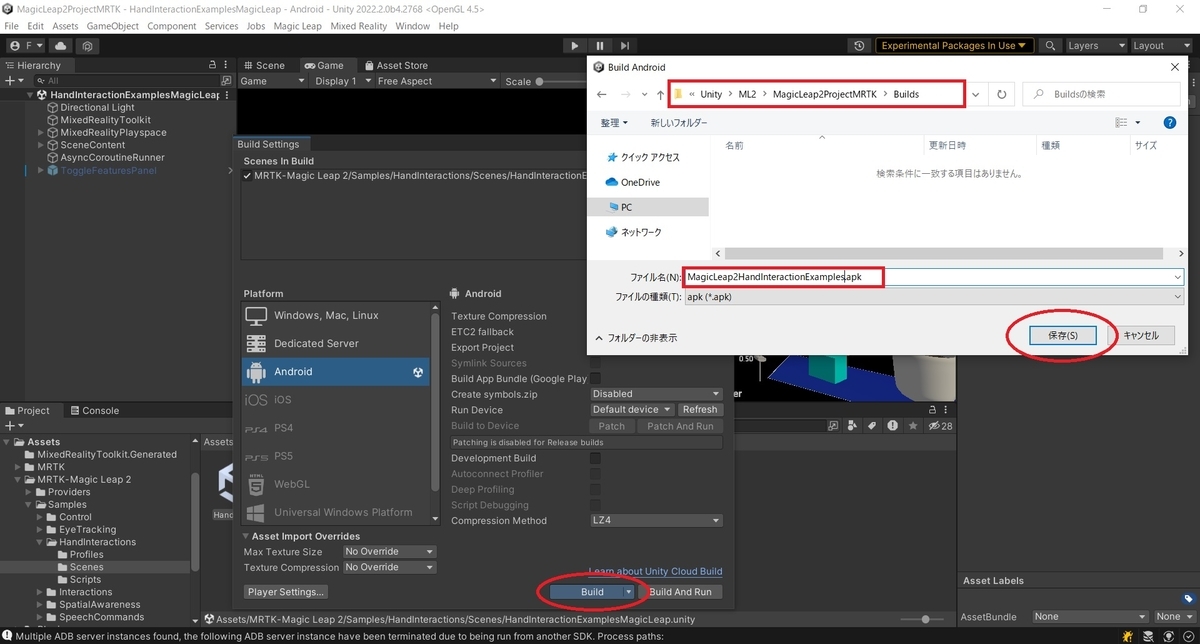Collapse the HandInteractionExamplesMagicLeap scene

click(30, 95)
